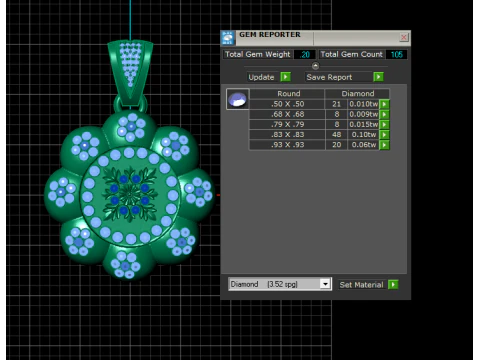Click the pendant bail with pave gems
480x360 pixels.
[x=130, y=72]
